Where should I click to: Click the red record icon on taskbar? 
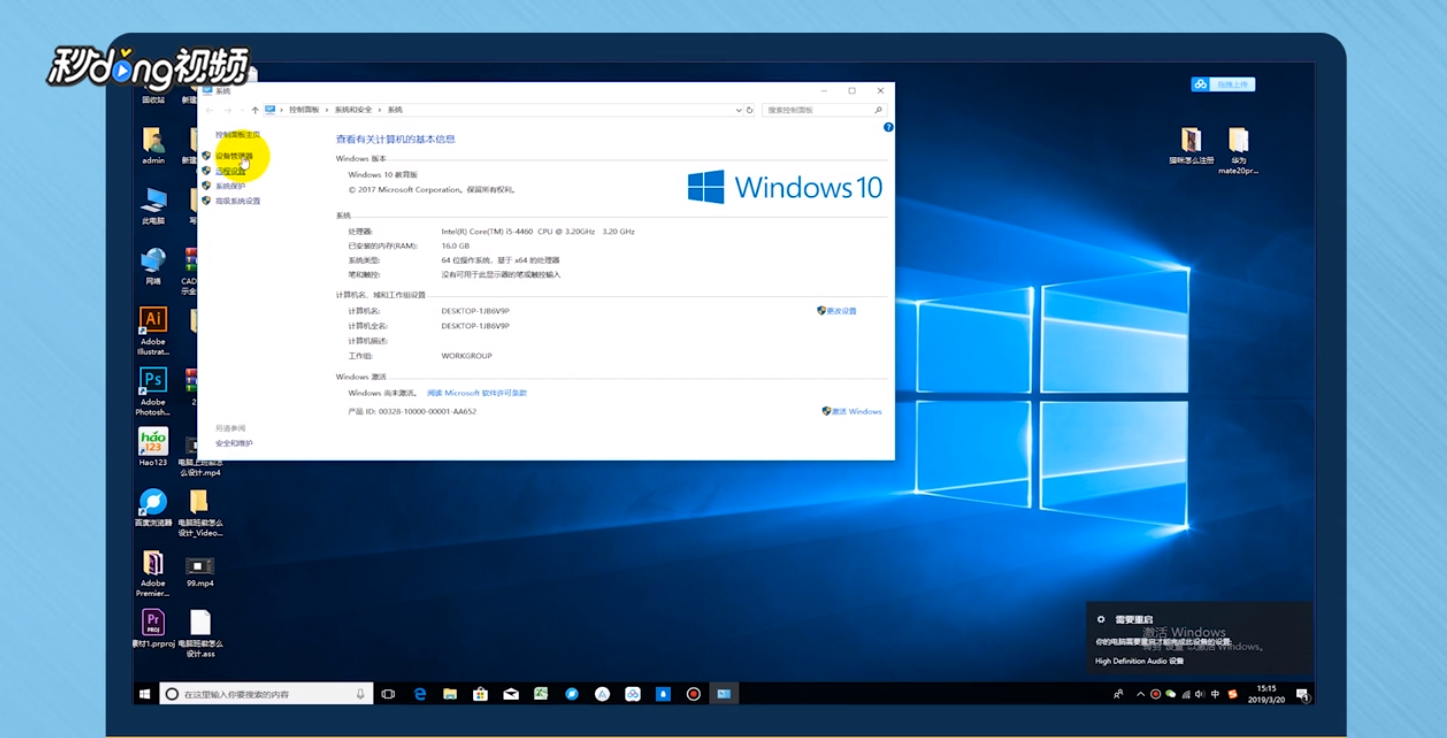[x=693, y=693]
